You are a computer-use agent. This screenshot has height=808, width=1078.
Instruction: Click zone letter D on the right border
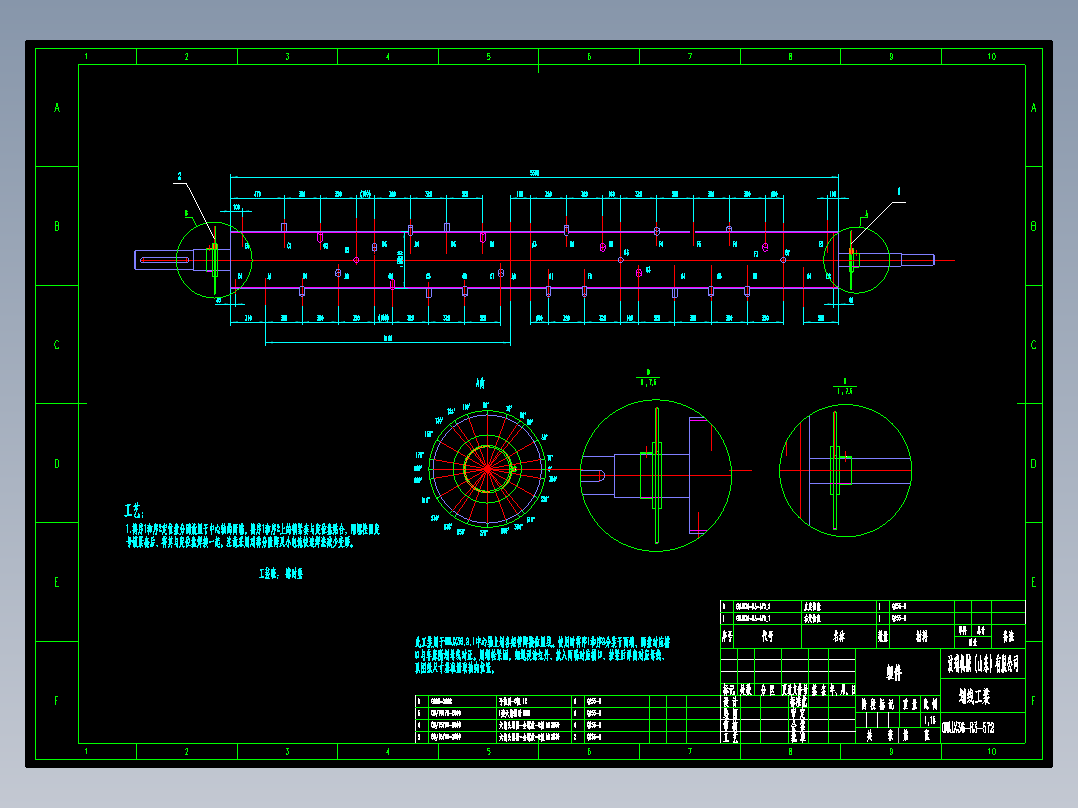pos(1033,463)
